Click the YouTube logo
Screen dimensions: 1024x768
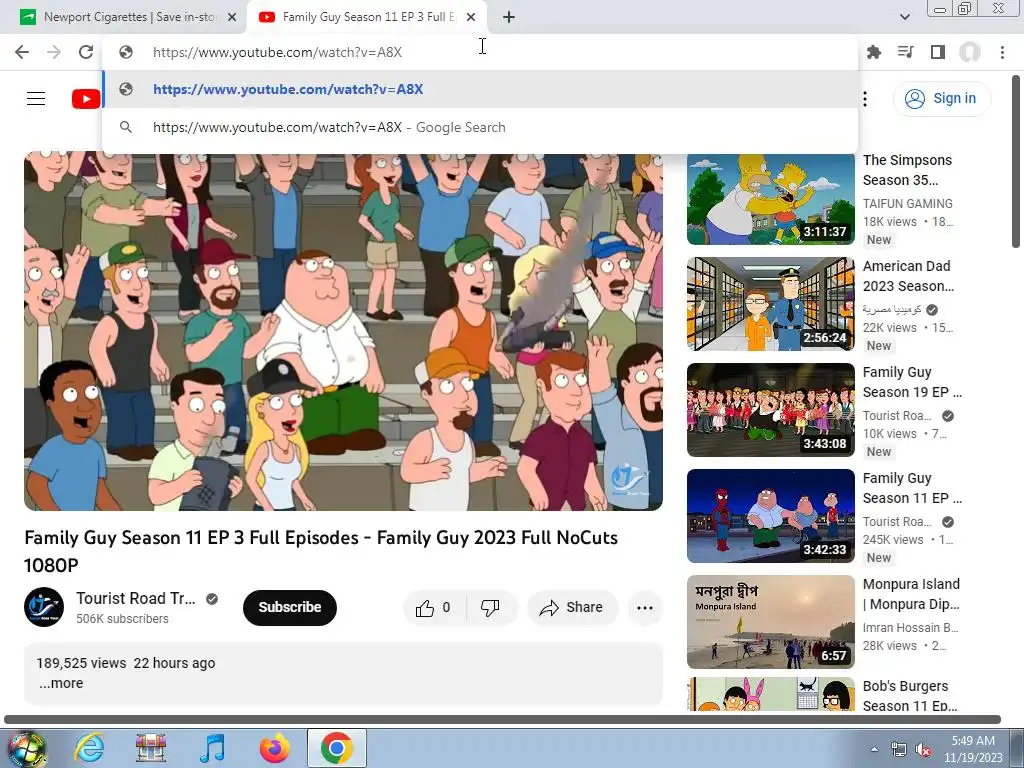(x=86, y=99)
